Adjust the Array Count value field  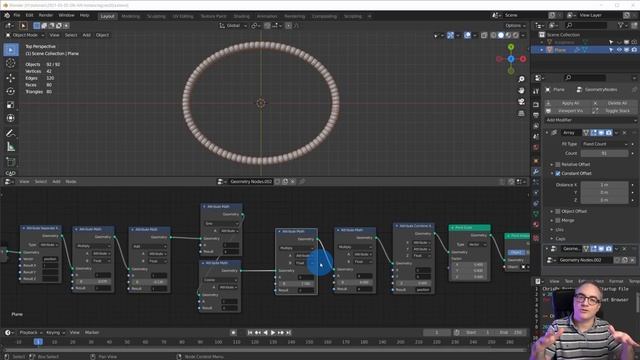click(604, 153)
